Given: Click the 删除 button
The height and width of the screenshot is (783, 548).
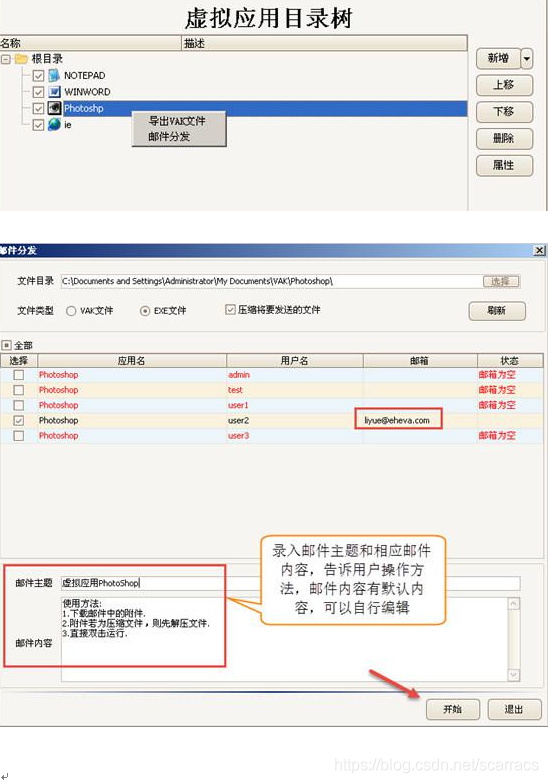Looking at the screenshot, I should [504, 139].
